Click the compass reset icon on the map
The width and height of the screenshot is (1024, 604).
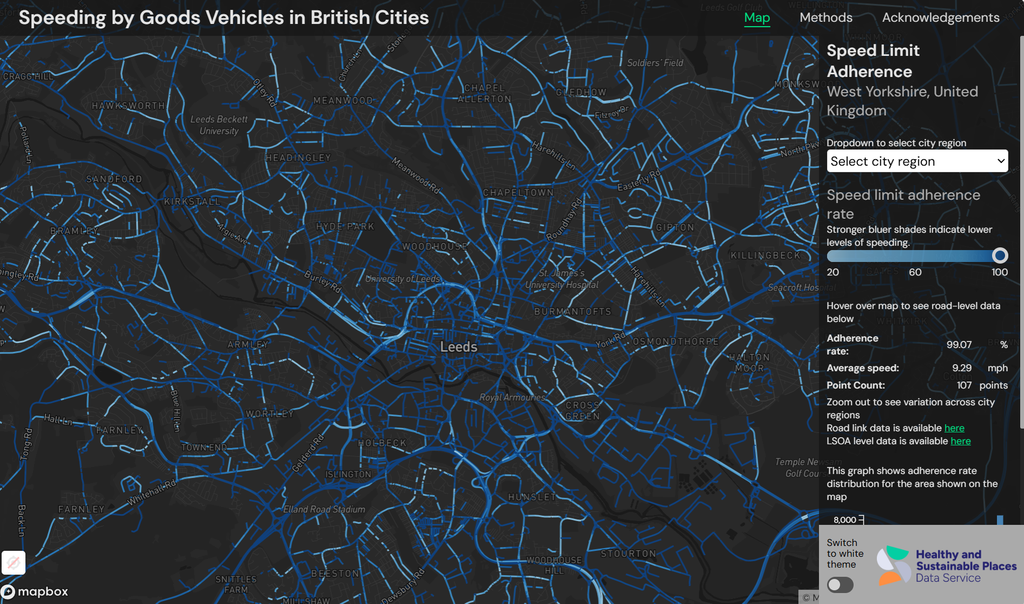tap(13, 562)
